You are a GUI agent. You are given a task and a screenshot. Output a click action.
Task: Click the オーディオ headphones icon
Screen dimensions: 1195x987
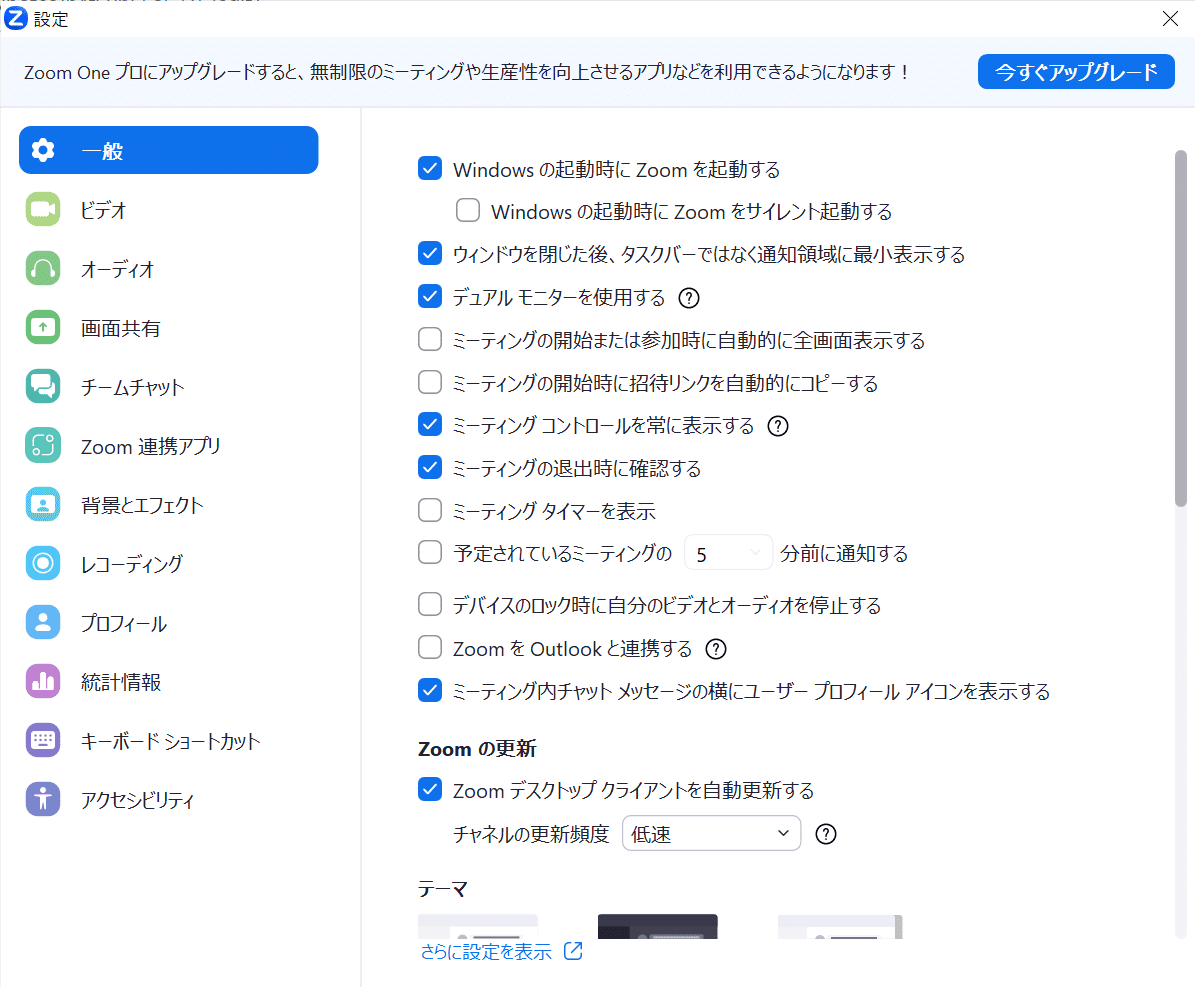pyautogui.click(x=43, y=269)
